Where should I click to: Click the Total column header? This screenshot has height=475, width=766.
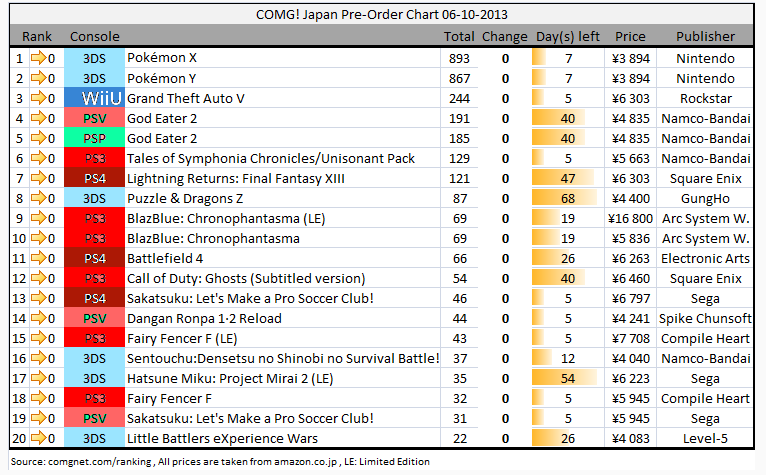coord(459,37)
